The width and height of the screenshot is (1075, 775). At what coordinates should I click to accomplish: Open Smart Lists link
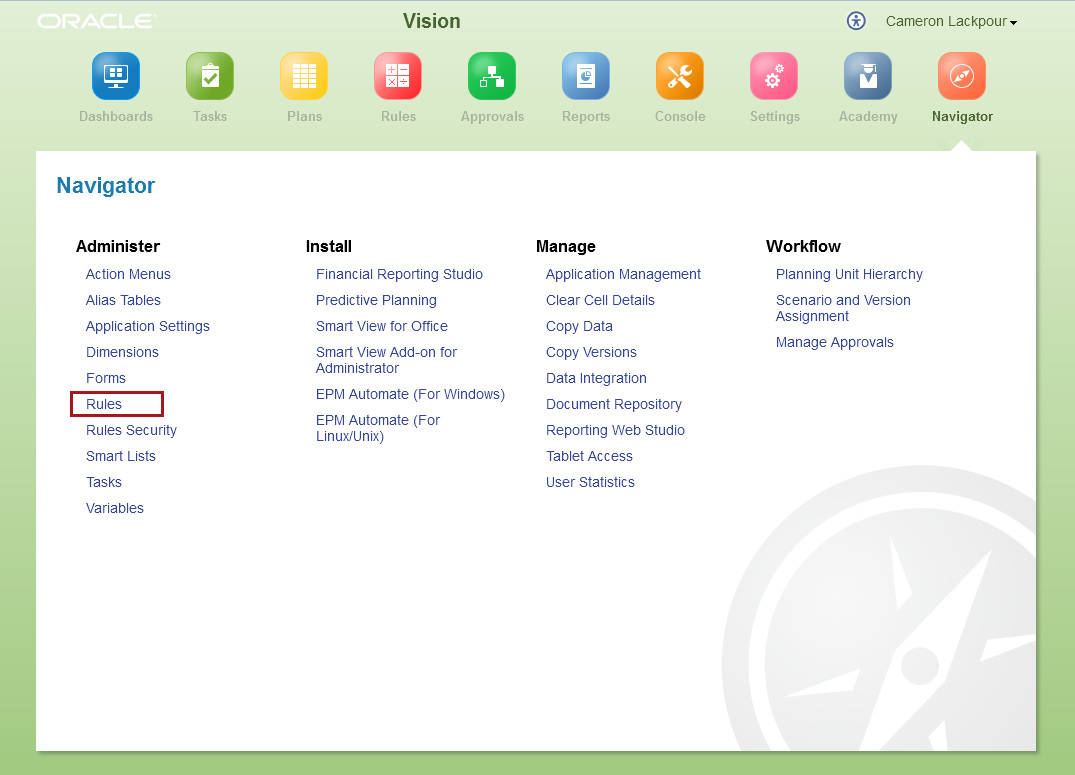tap(121, 456)
